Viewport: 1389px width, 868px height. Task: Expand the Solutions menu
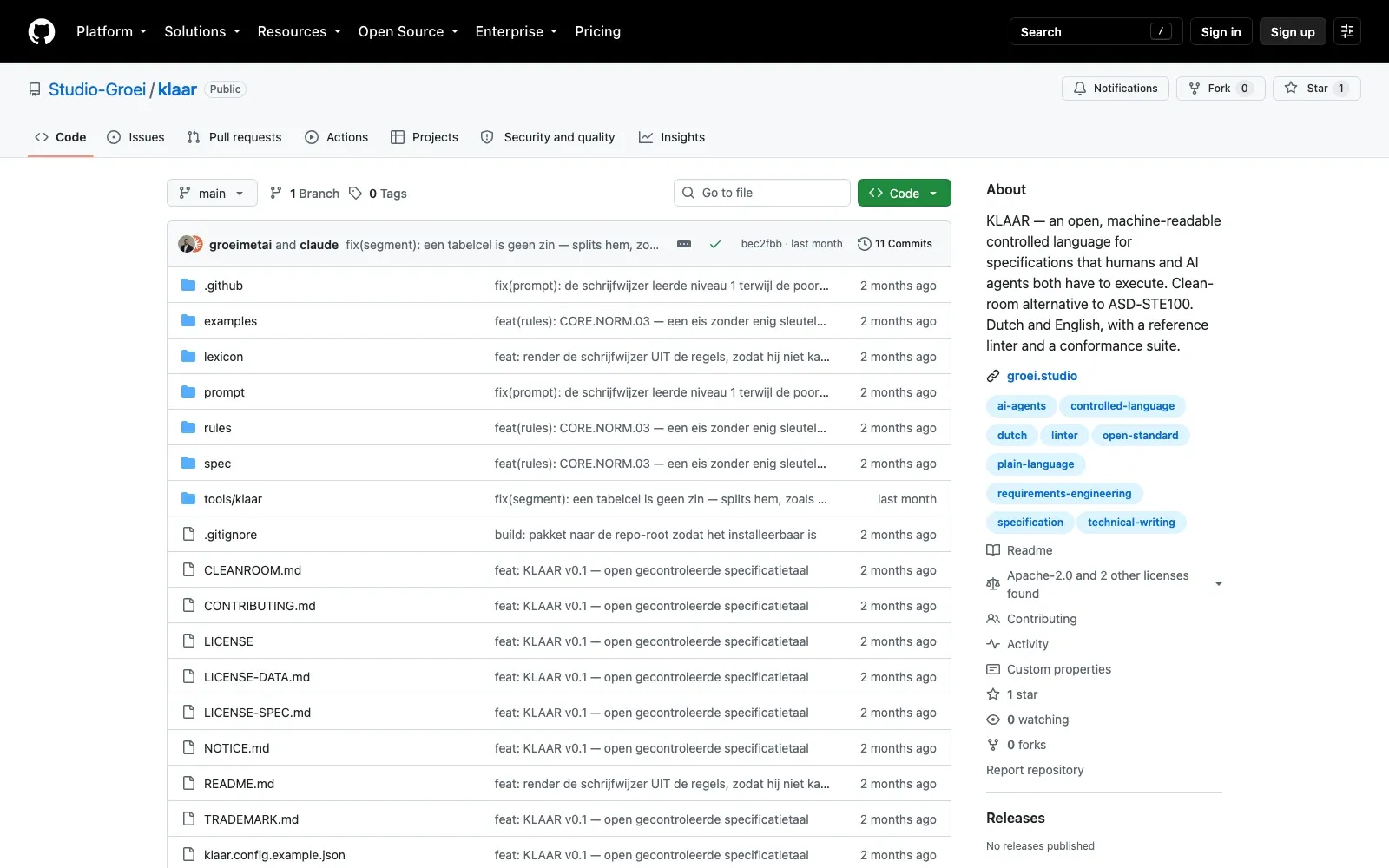pos(202,31)
